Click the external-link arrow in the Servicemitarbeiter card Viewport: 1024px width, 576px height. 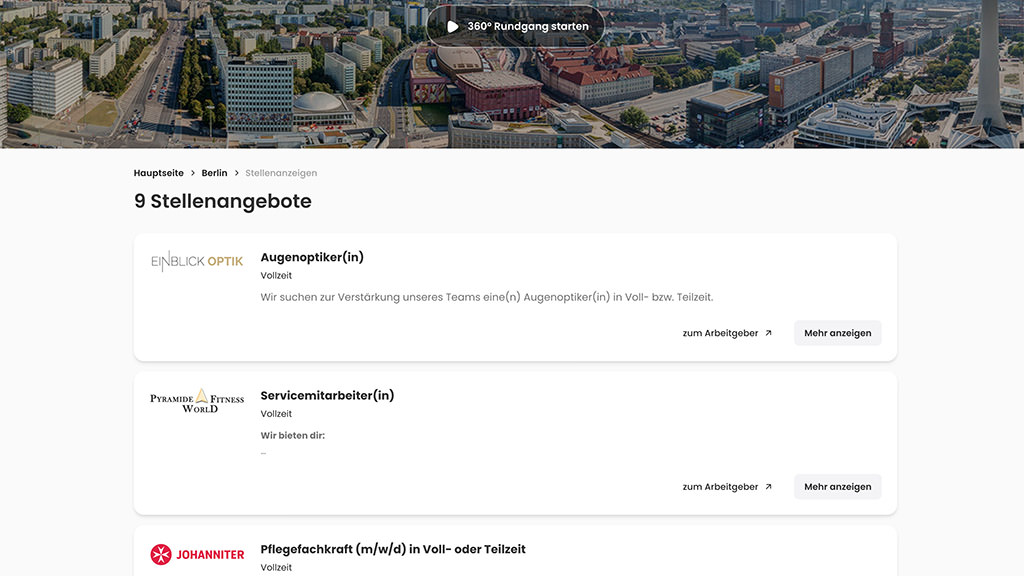coord(768,487)
